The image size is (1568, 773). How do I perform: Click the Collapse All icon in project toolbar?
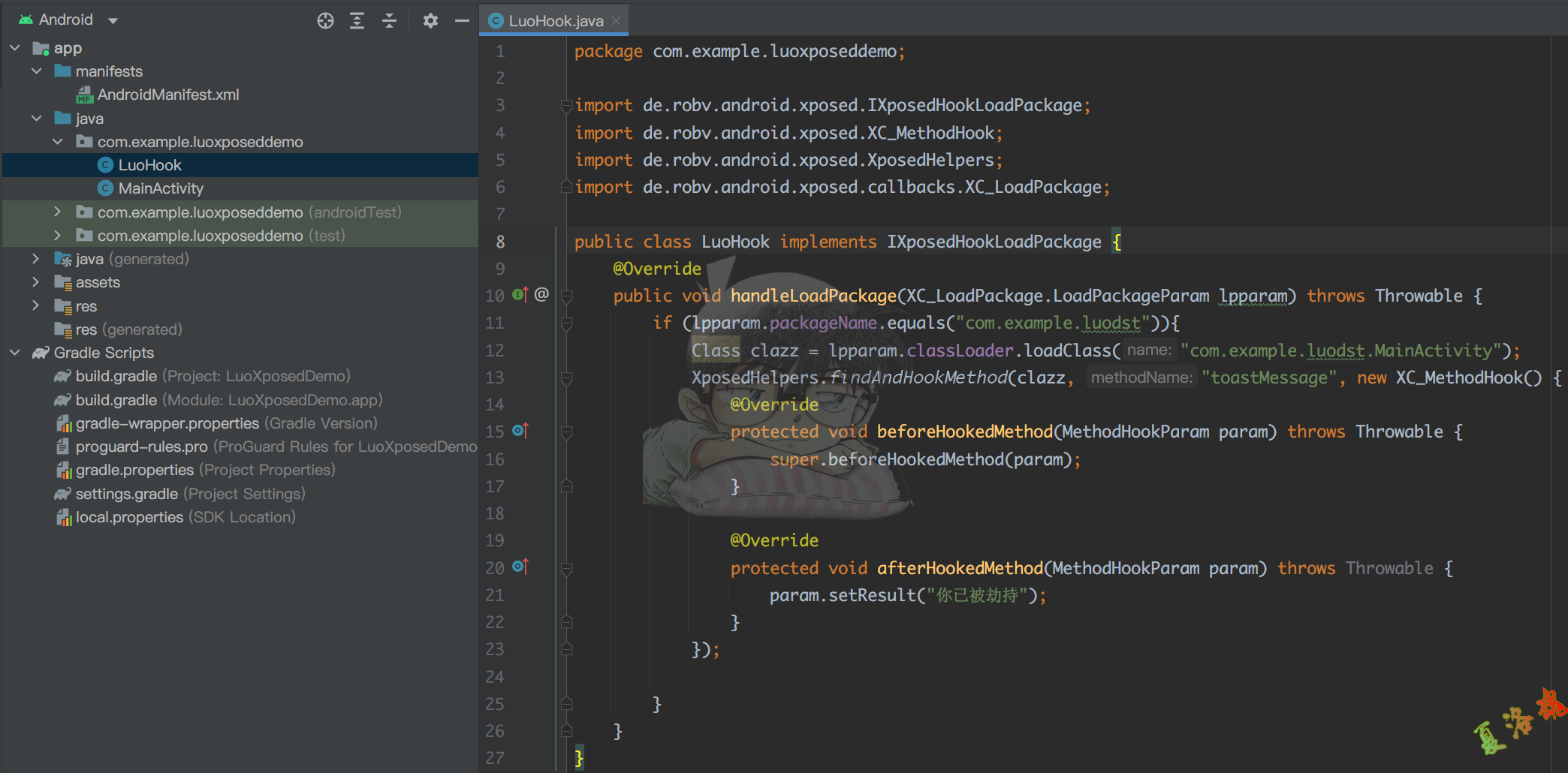click(389, 21)
